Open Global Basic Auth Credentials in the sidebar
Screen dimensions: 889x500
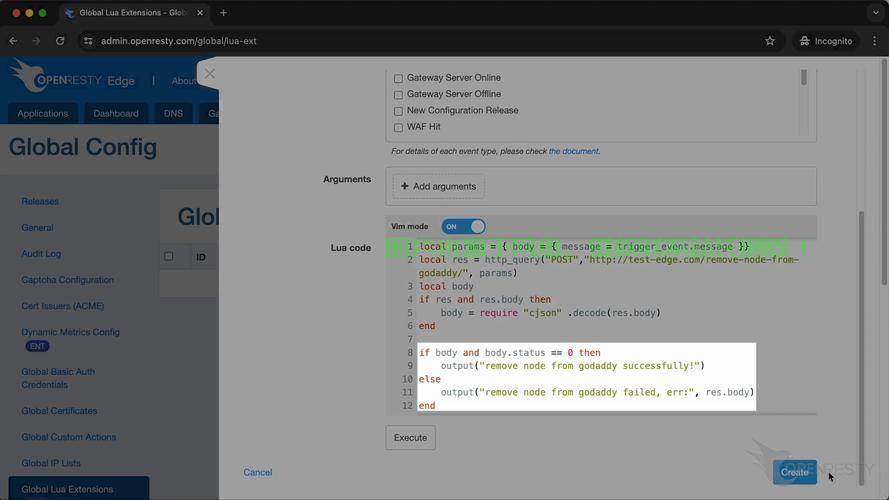[58, 378]
